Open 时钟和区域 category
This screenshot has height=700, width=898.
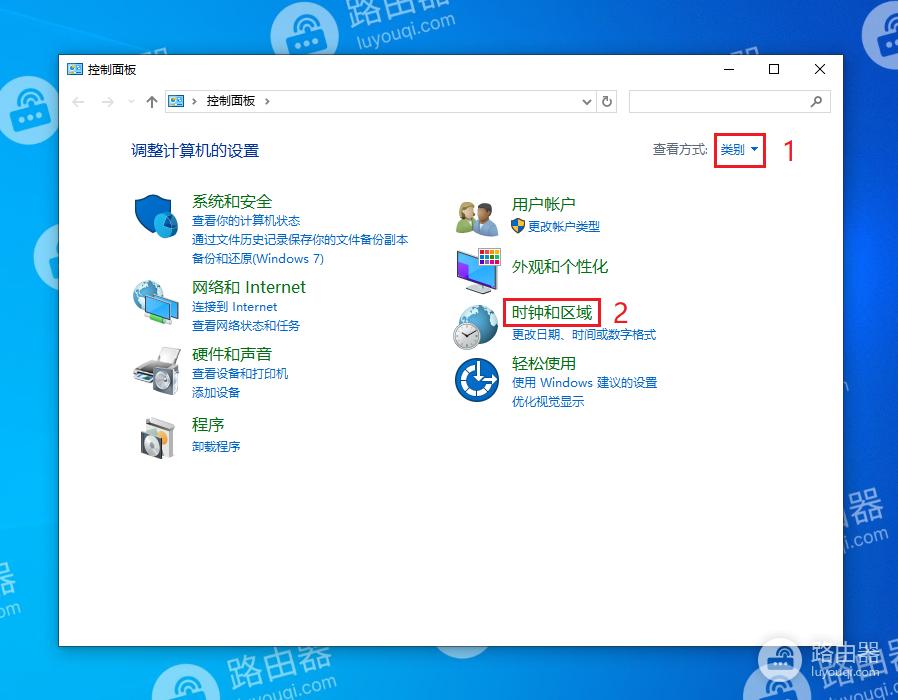pos(552,312)
